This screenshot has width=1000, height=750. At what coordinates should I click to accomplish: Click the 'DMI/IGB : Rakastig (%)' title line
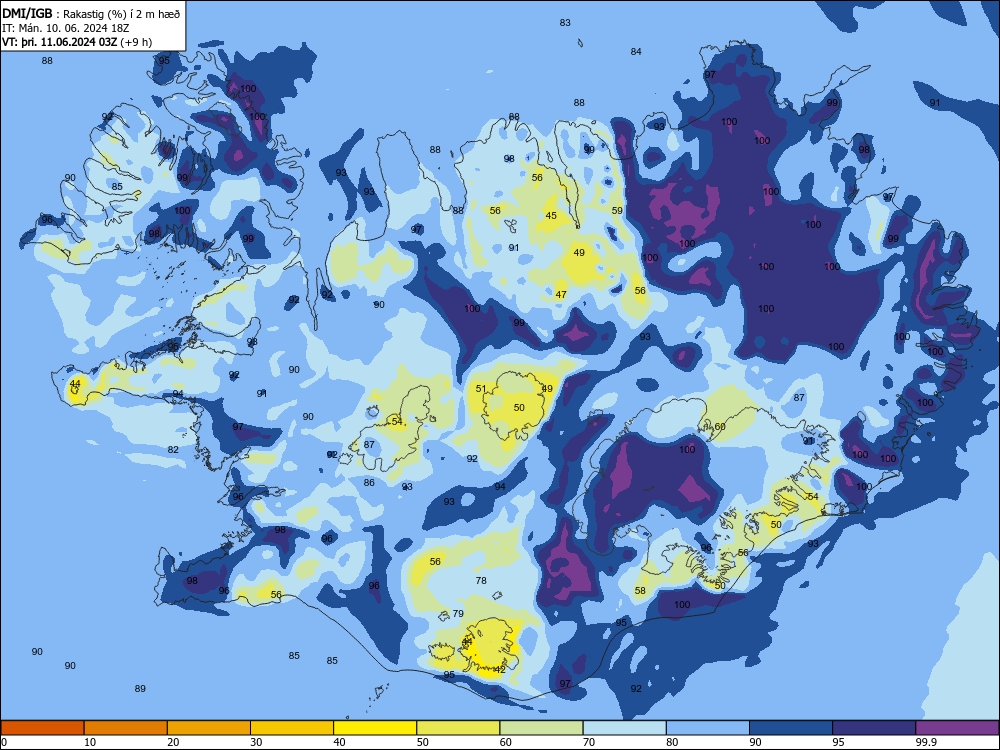coord(91,14)
